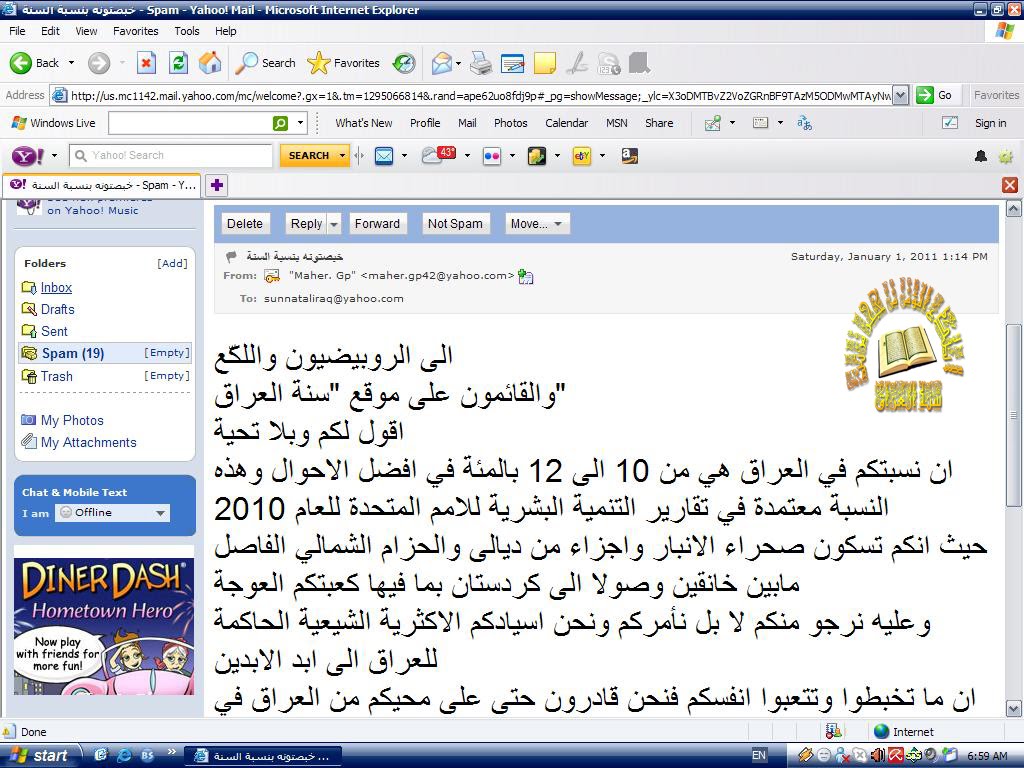Click the Yahoo! logo in Yahoo toolbar

pos(28,155)
